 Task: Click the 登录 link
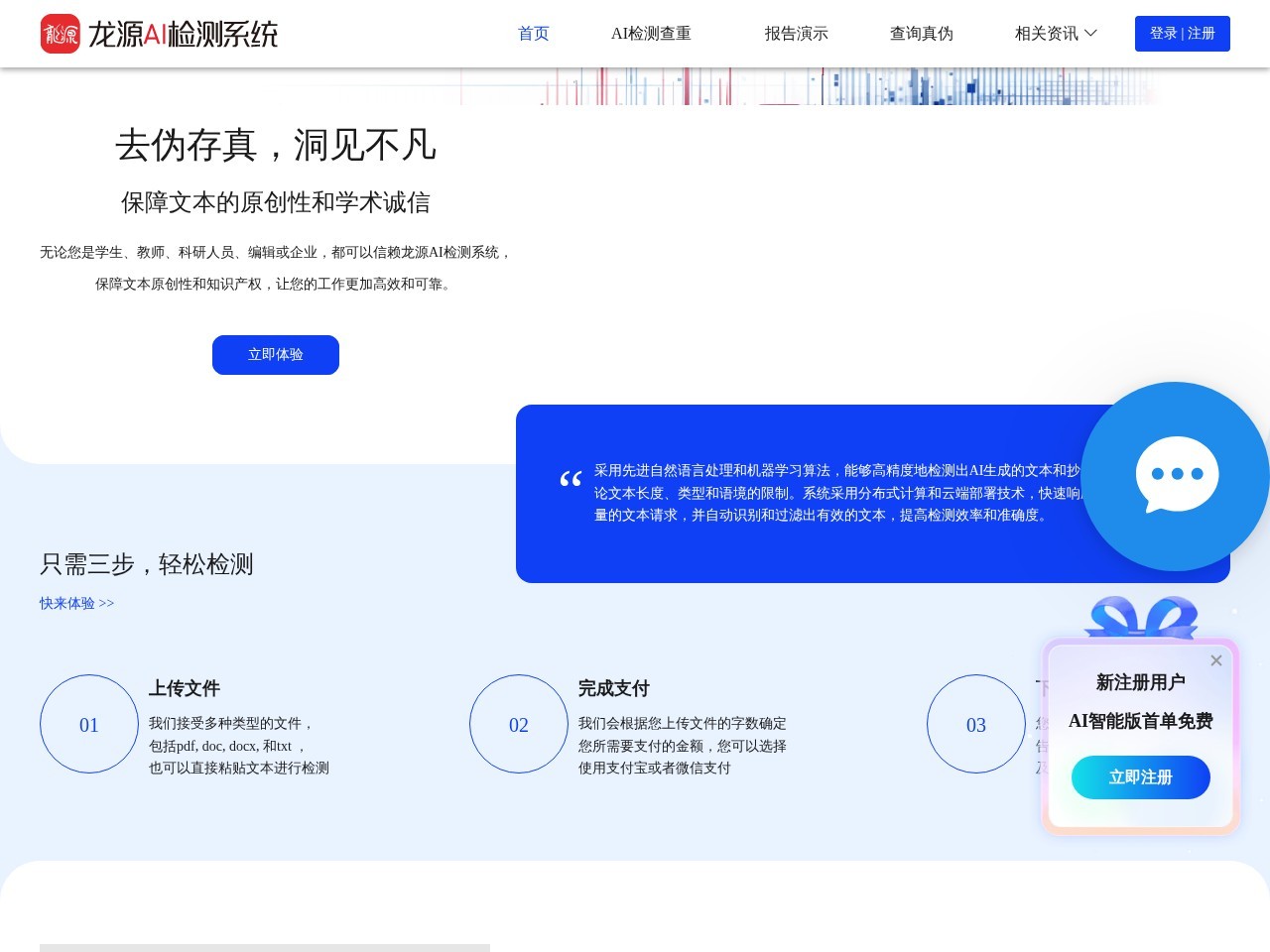(1163, 33)
